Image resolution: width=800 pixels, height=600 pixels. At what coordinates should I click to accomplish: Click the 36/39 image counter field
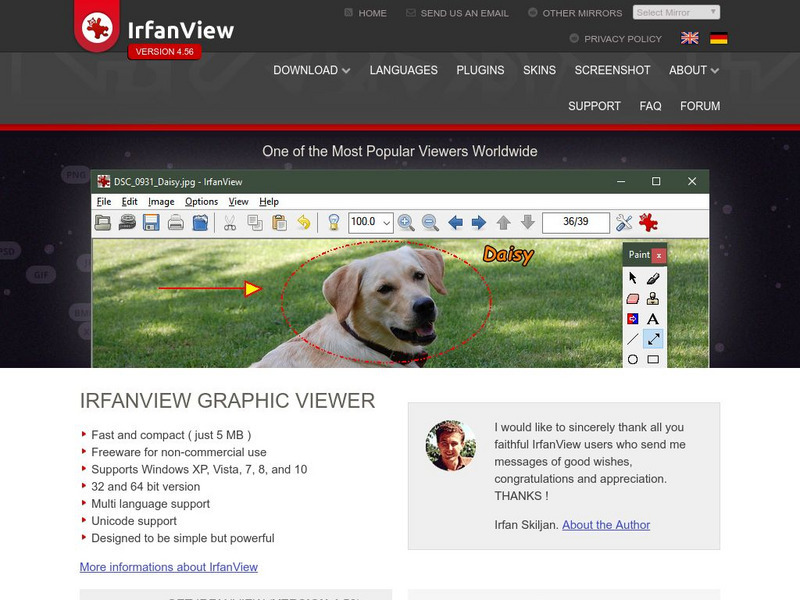click(576, 222)
